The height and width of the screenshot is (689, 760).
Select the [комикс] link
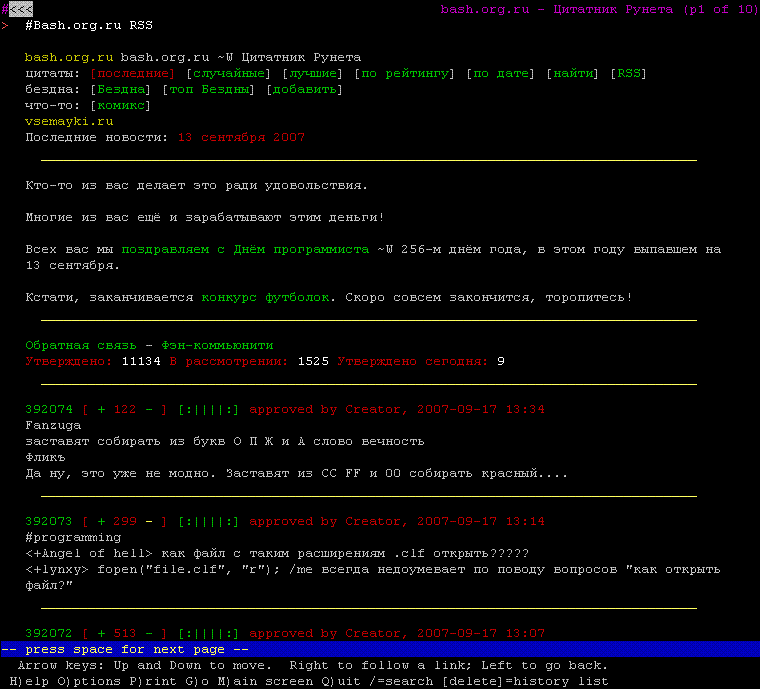point(121,105)
